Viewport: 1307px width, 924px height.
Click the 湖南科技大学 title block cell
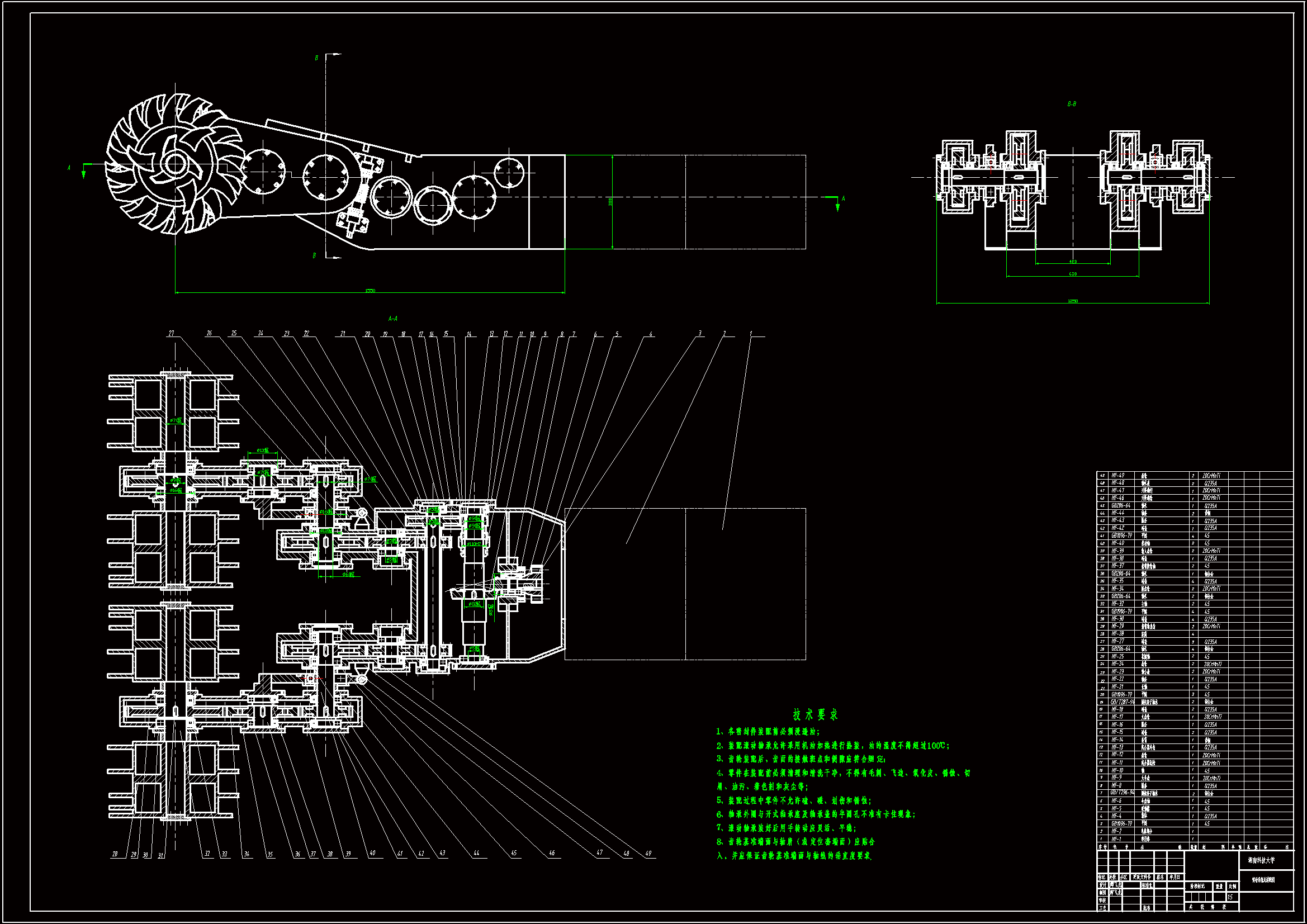[1262, 860]
